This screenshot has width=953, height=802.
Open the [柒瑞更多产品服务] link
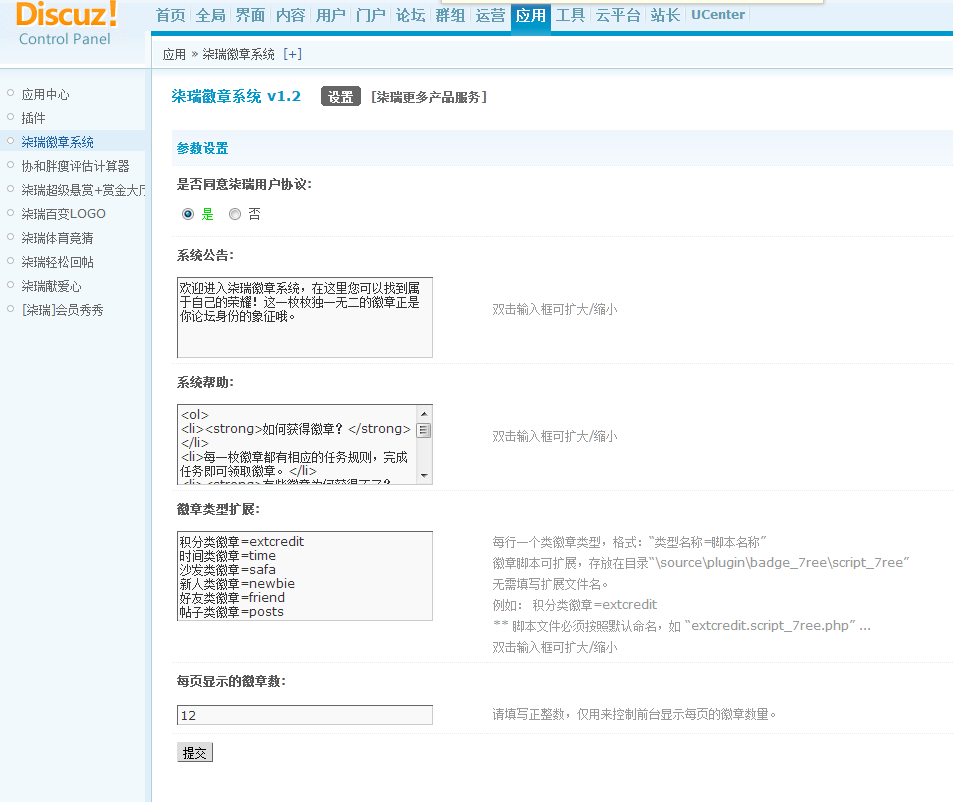(428, 97)
